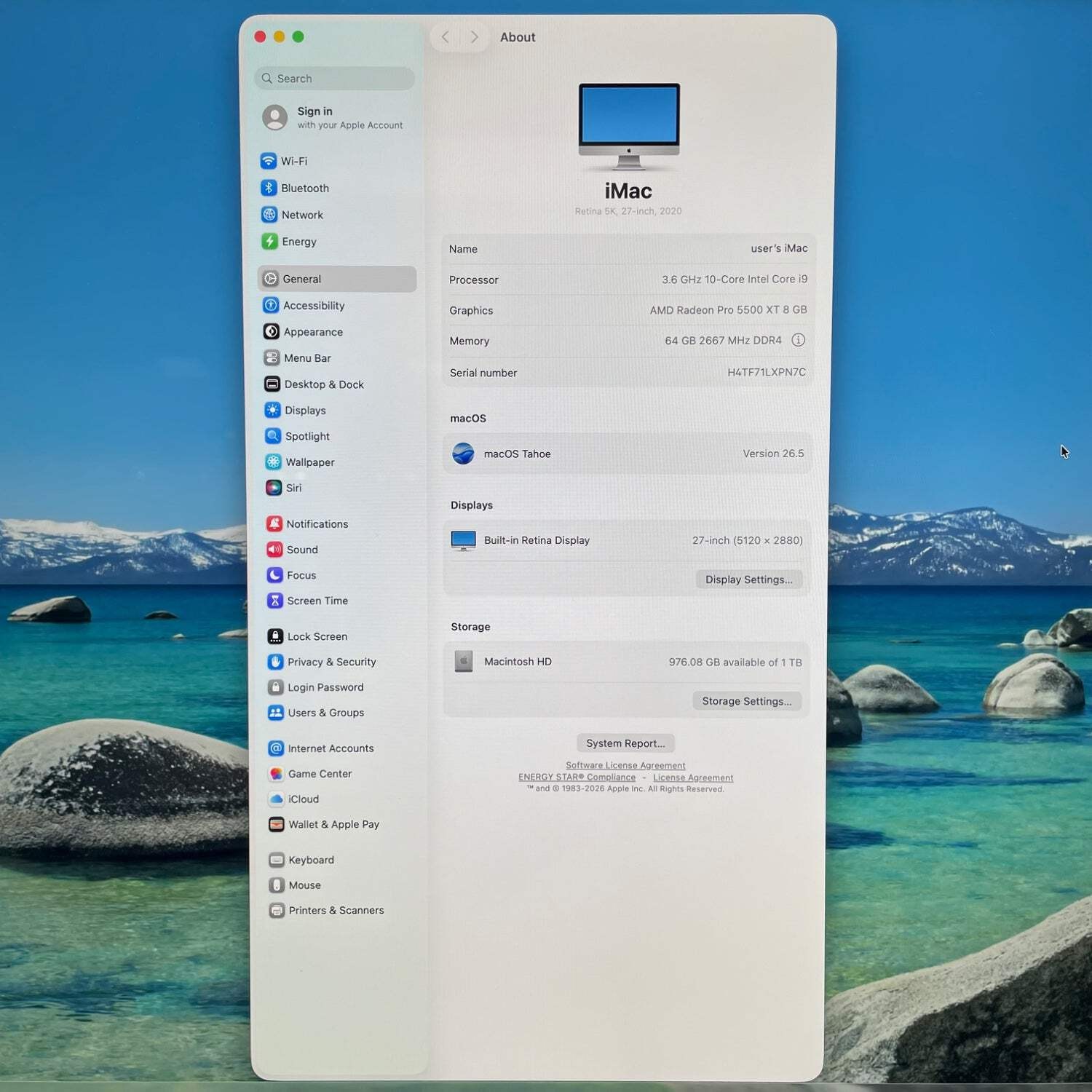Open Siri icon in sidebar
Image resolution: width=1092 pixels, height=1092 pixels.
[274, 488]
